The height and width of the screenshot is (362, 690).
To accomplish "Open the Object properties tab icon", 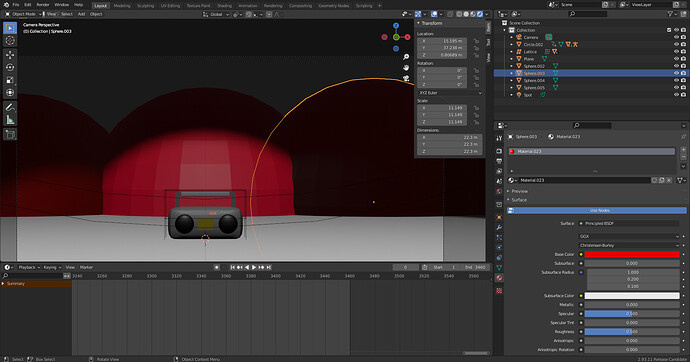I will click(x=499, y=217).
